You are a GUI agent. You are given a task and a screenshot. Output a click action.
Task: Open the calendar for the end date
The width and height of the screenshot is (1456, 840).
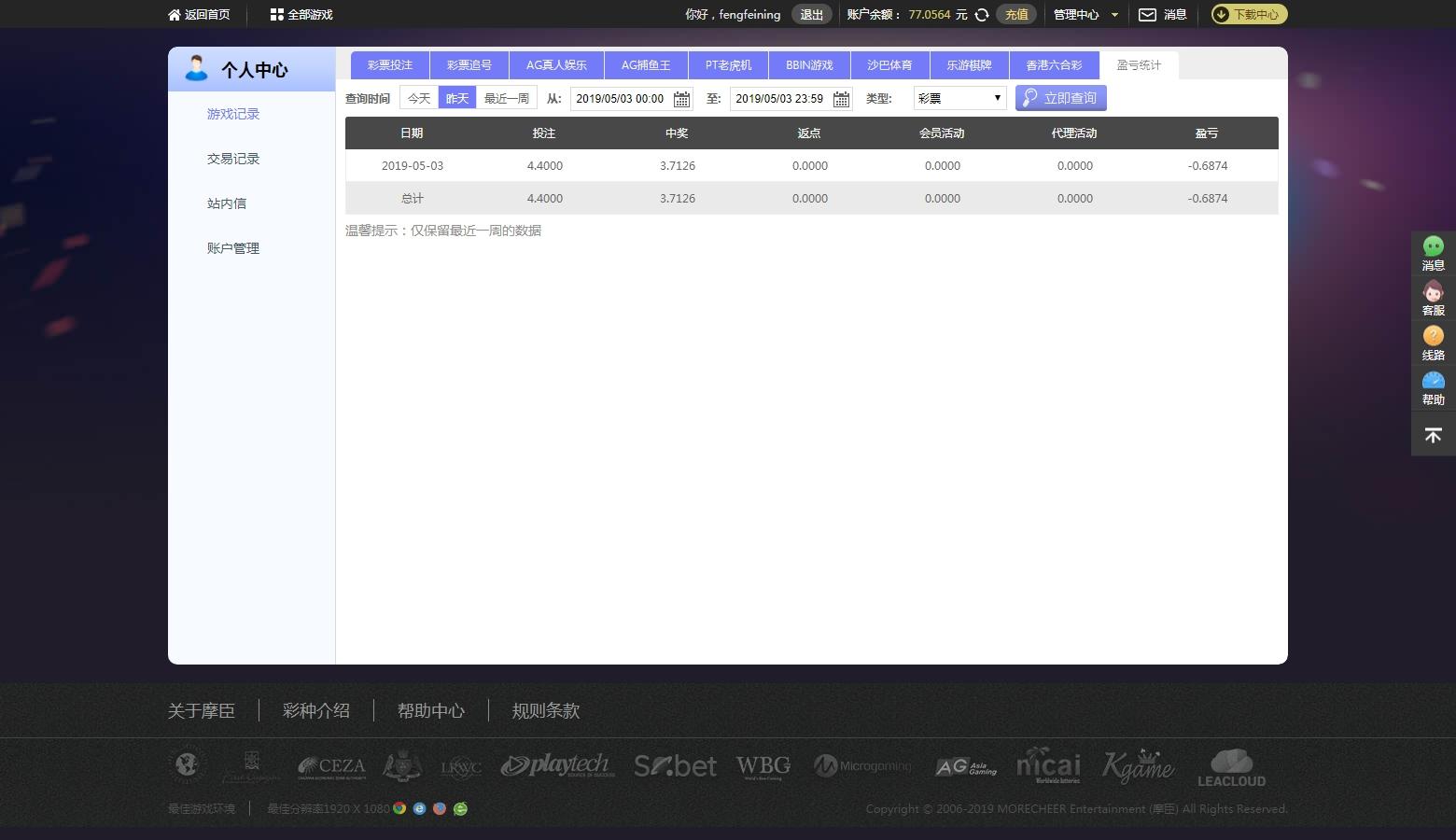click(x=841, y=99)
